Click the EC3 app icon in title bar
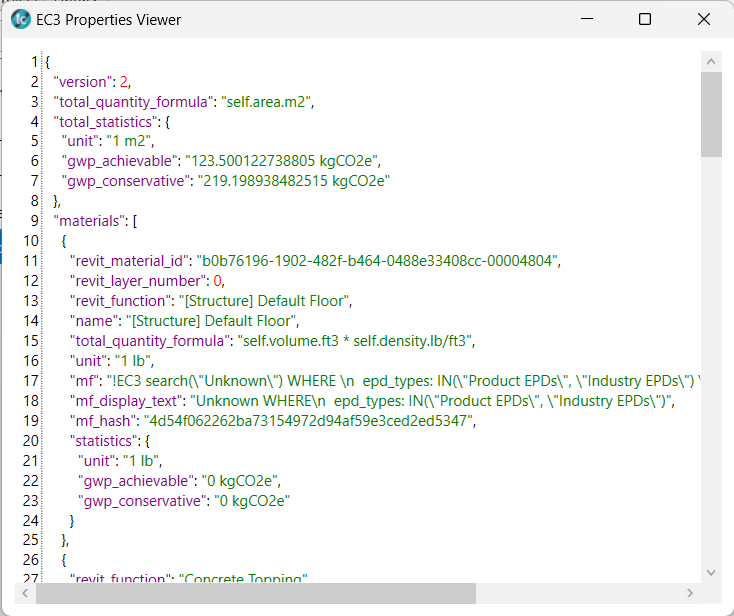The height and width of the screenshot is (616, 734). (x=20, y=20)
